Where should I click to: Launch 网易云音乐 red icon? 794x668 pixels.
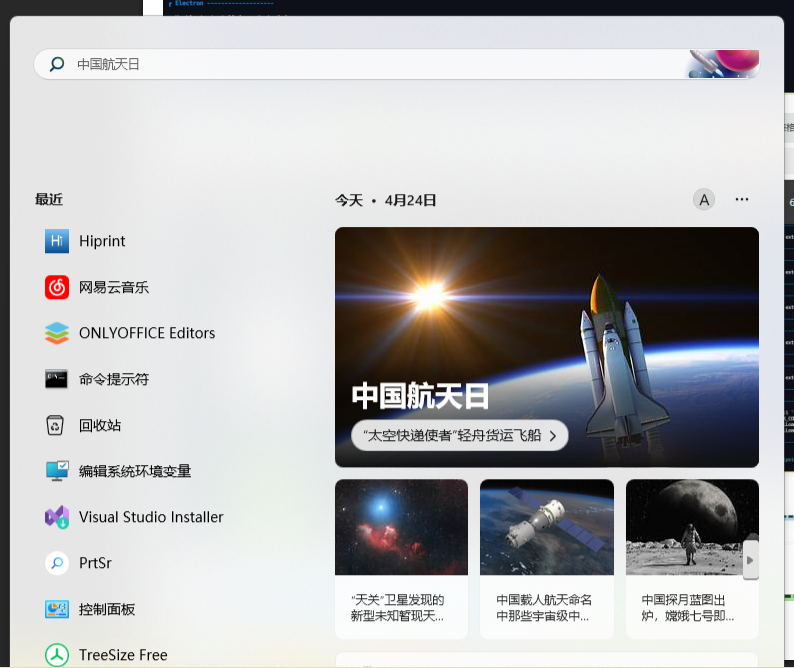(x=57, y=287)
